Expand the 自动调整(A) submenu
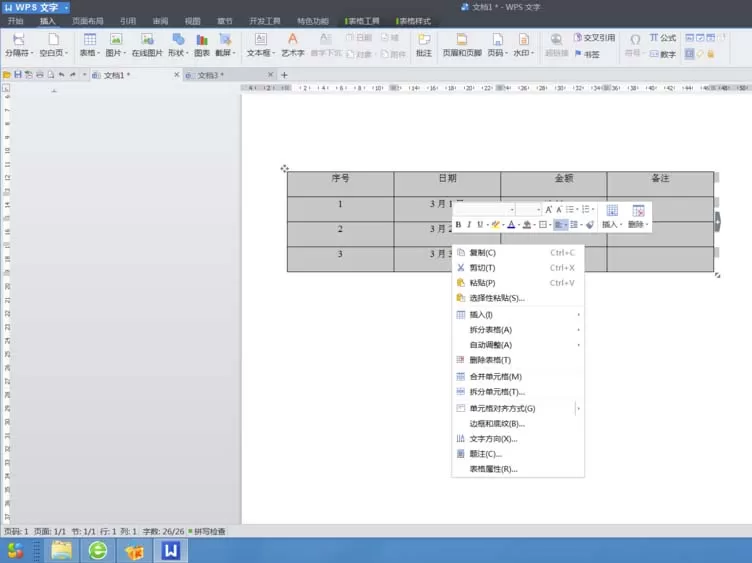 pos(517,345)
